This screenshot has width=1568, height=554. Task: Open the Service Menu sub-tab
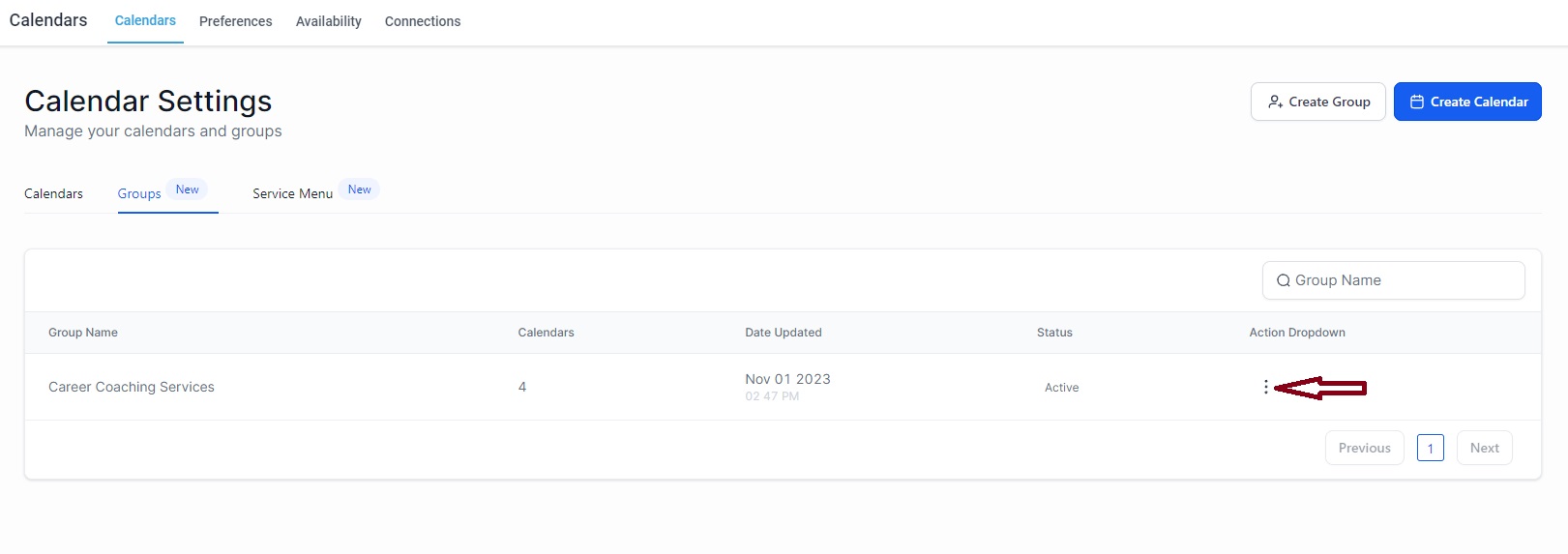[292, 193]
